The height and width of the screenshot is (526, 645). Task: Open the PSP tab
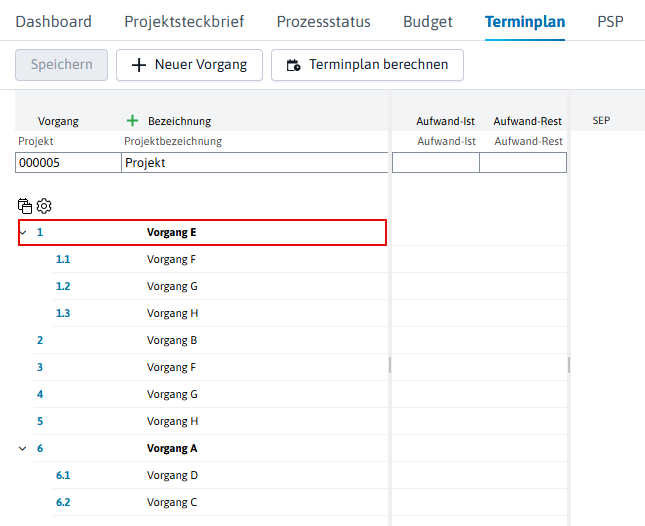click(610, 21)
